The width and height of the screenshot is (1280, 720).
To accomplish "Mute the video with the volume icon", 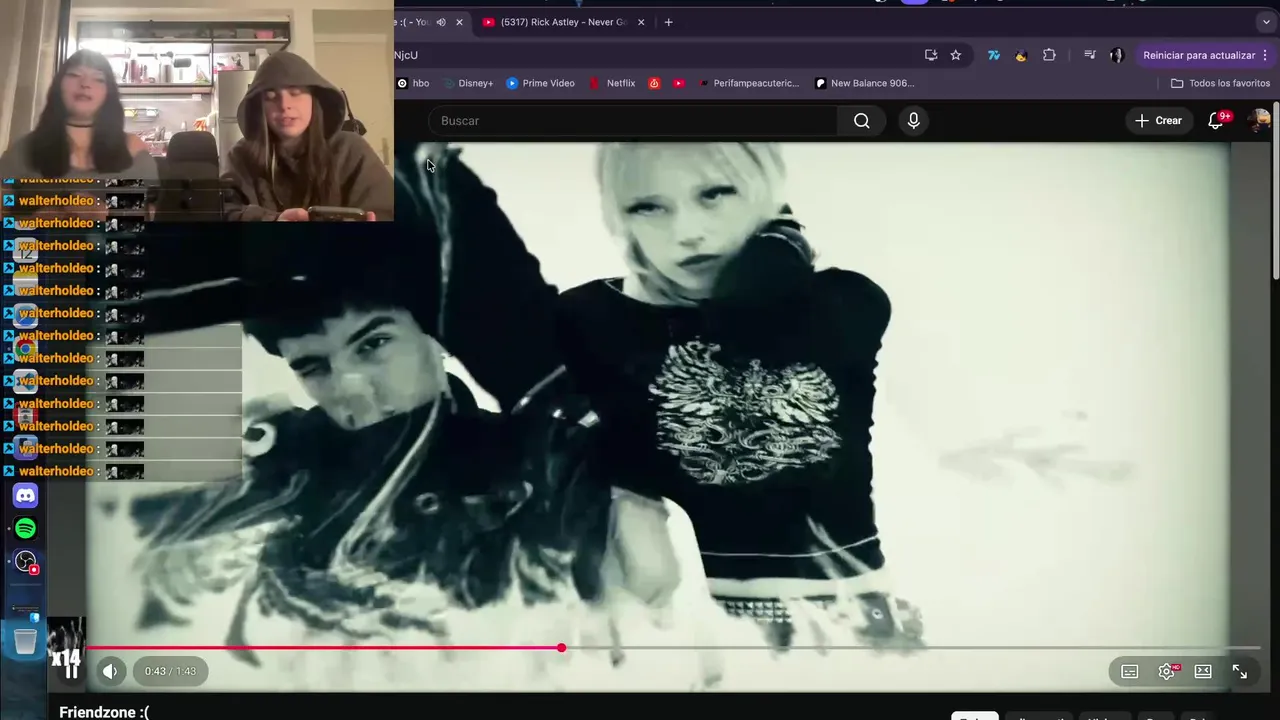I will [110, 672].
